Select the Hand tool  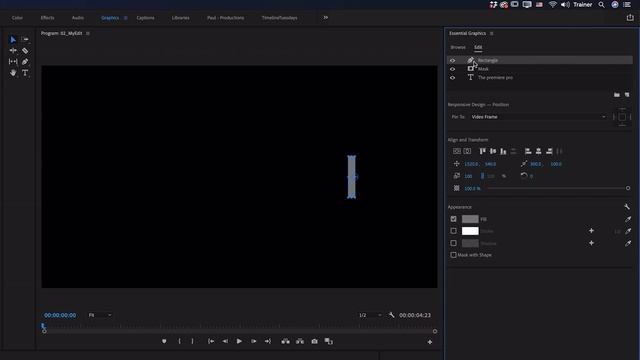click(x=13, y=73)
